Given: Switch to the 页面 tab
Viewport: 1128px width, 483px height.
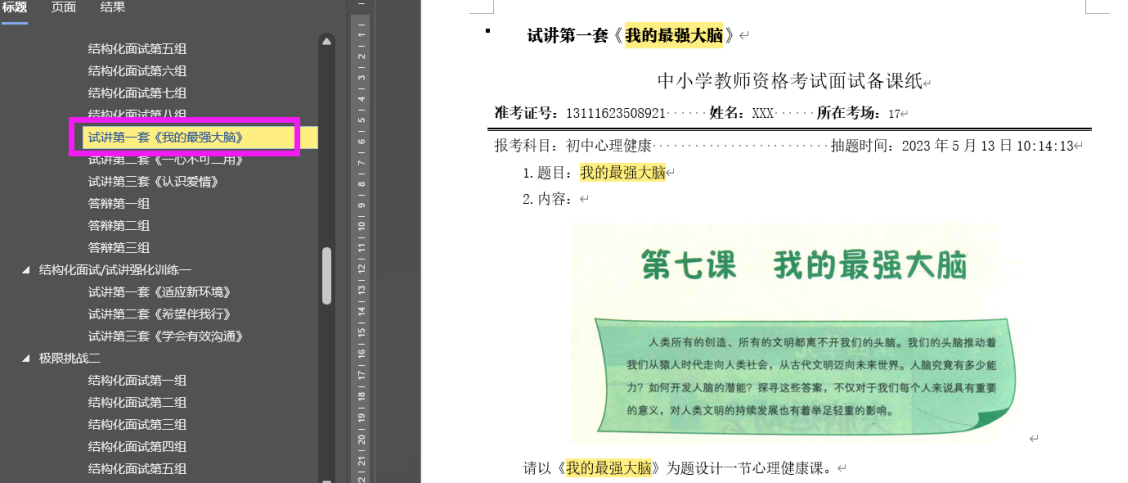Looking at the screenshot, I should coord(63,8).
